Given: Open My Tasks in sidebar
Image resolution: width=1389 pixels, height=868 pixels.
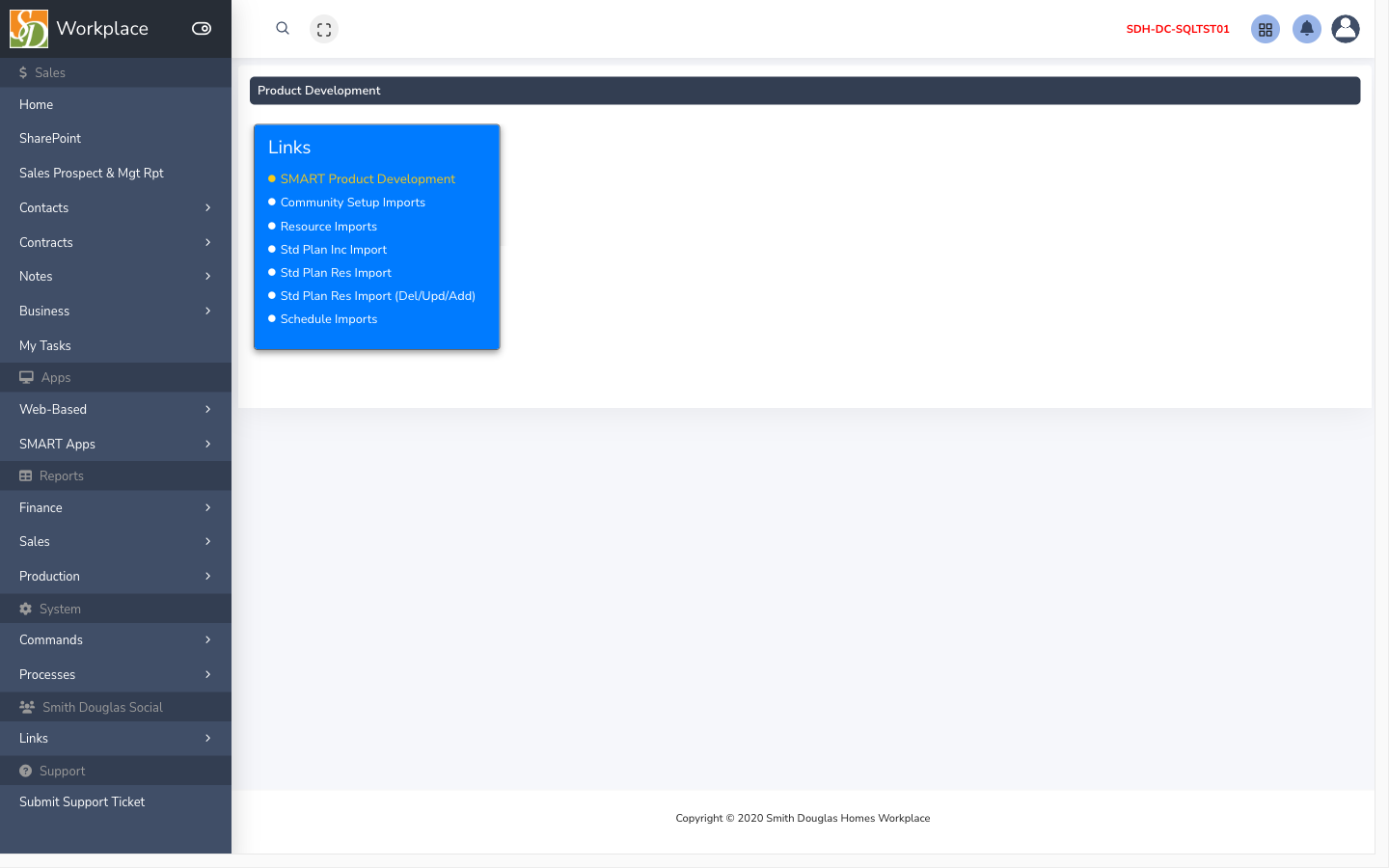Looking at the screenshot, I should [x=45, y=345].
